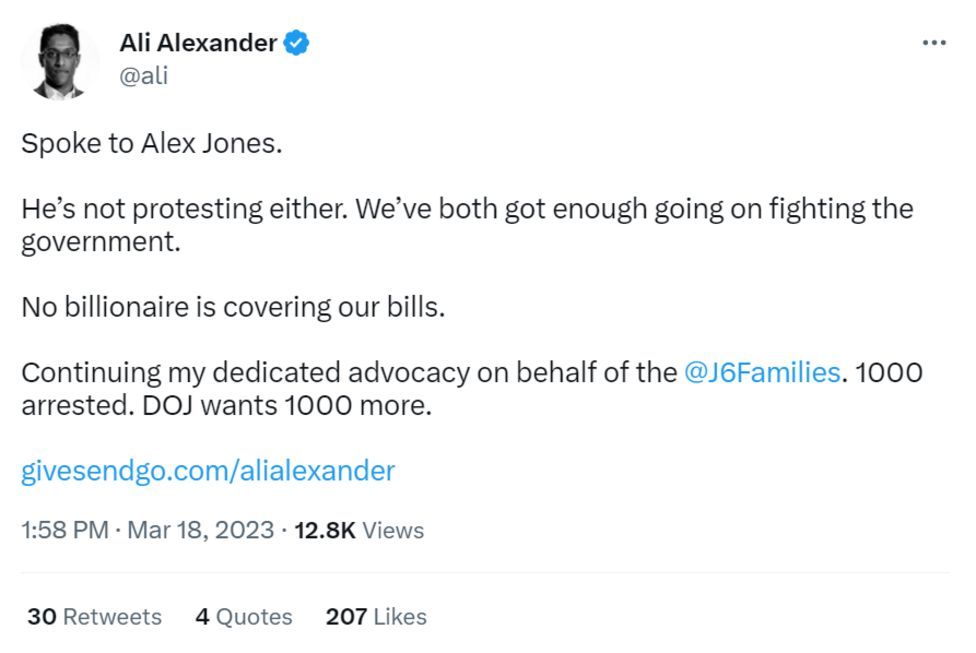Click the "No billionaire is covering our bills" line
This screenshot has width=976, height=653.
click(x=232, y=307)
